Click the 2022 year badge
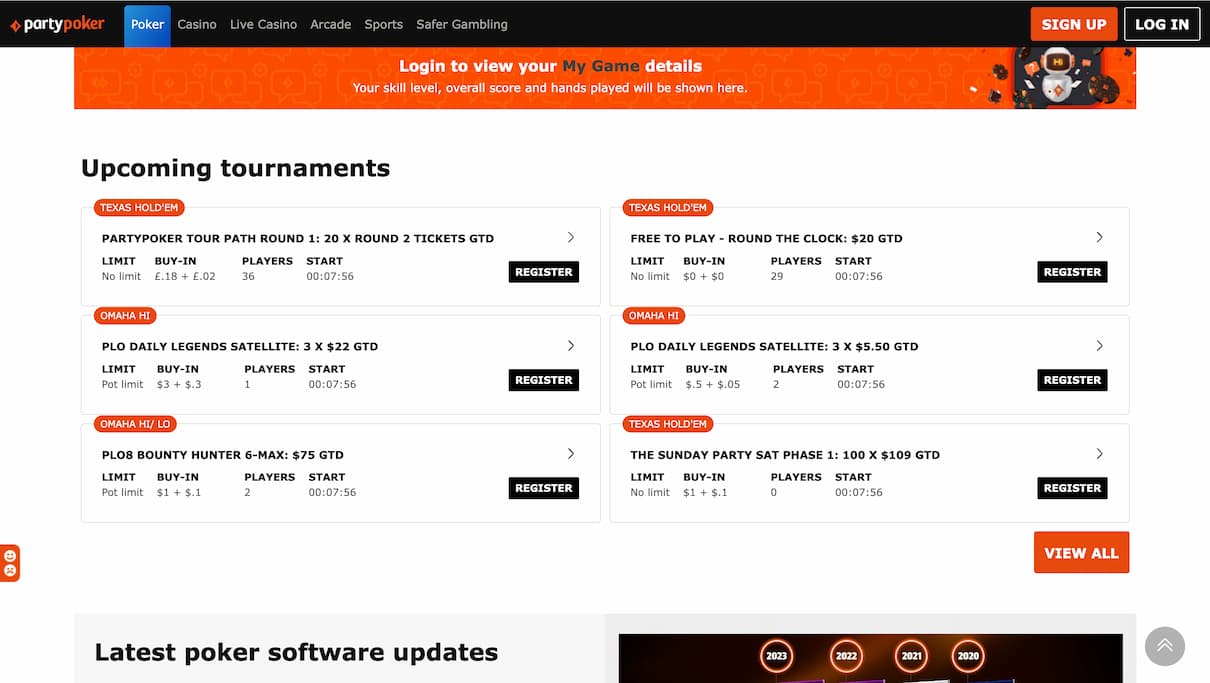The height and width of the screenshot is (683, 1210). (x=846, y=656)
